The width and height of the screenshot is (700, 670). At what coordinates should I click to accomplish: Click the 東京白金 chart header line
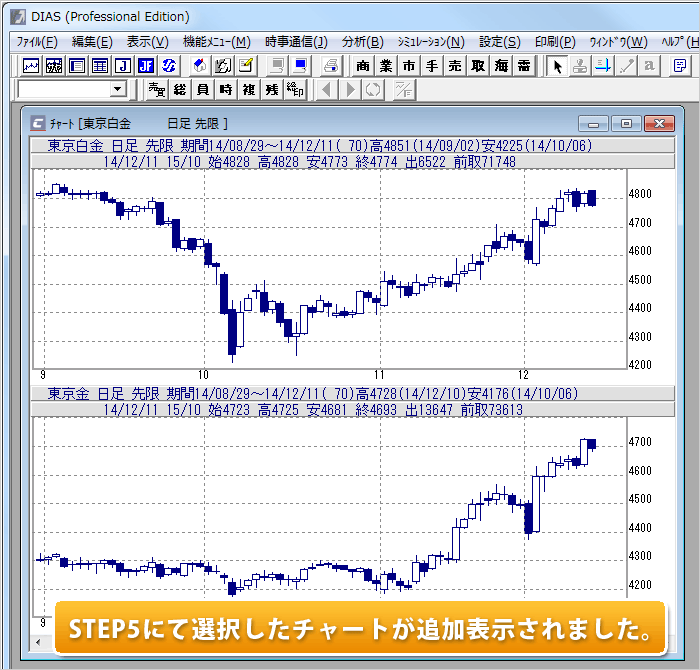[x=320, y=146]
